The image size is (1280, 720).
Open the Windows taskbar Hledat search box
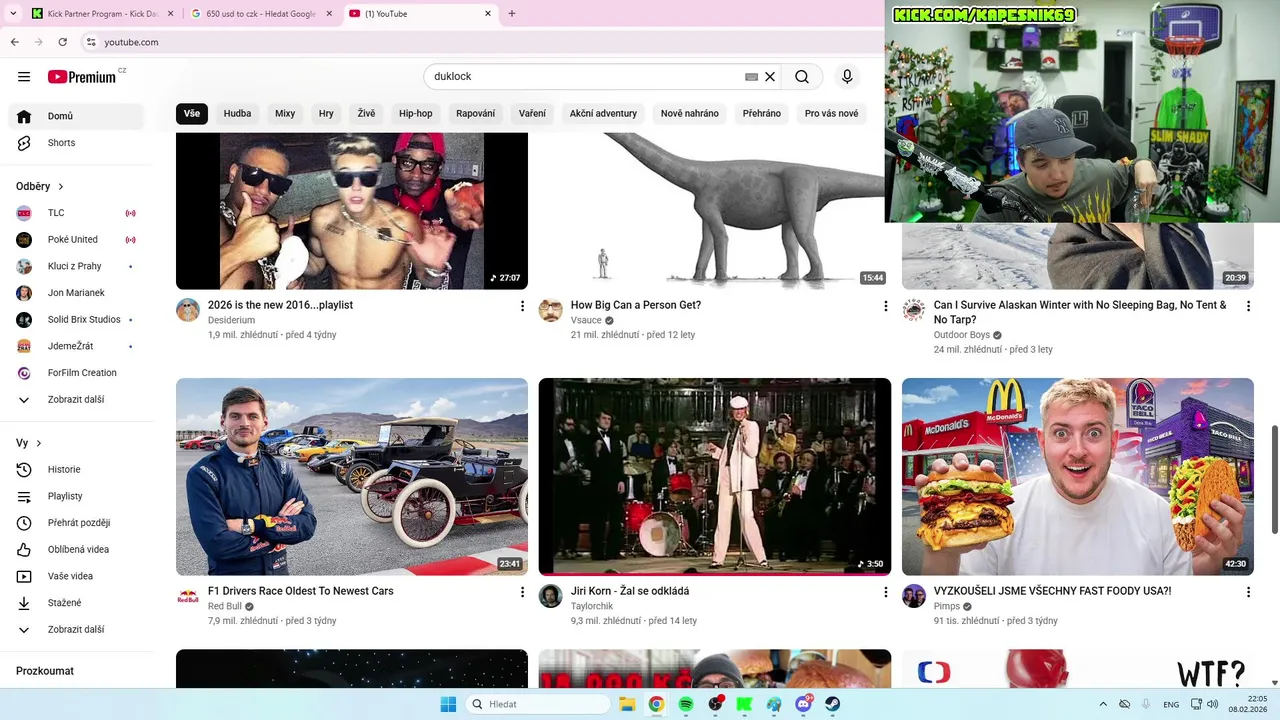point(540,704)
